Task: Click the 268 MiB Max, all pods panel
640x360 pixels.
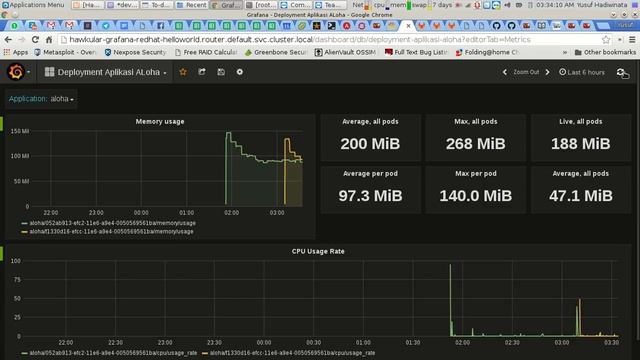Action: 476,138
